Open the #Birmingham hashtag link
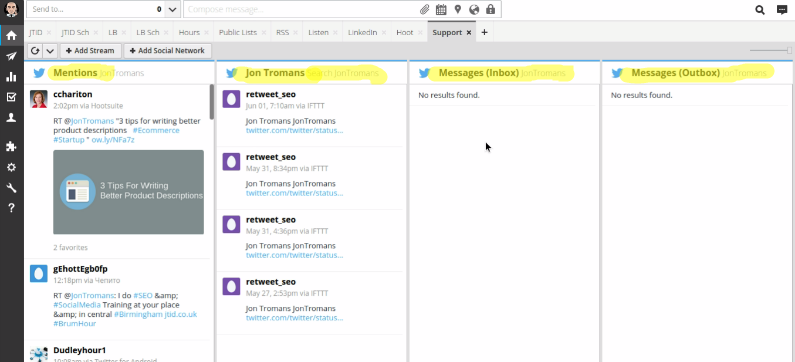This screenshot has width=795, height=362. pyautogui.click(x=138, y=314)
